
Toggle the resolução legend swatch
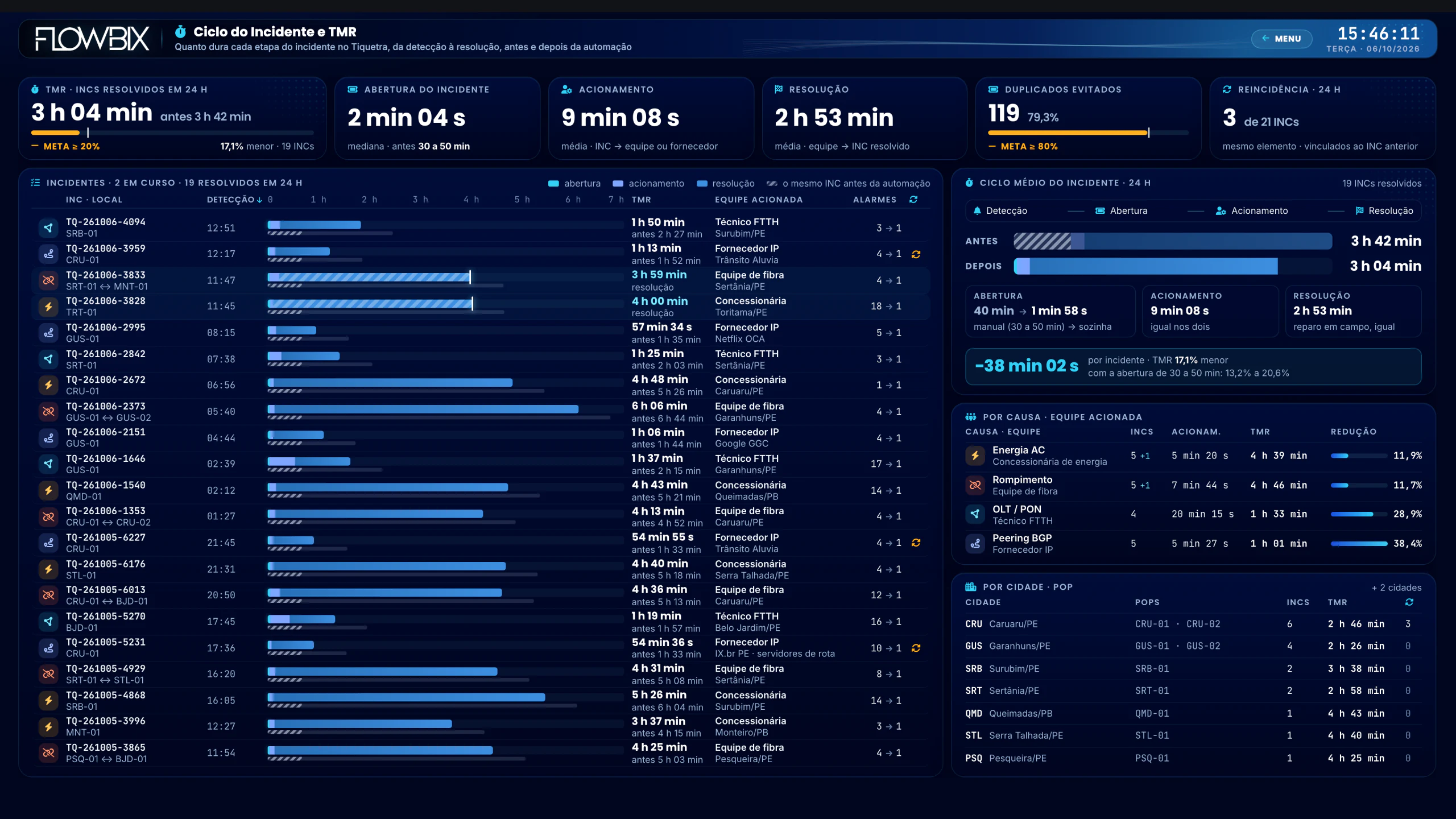[702, 184]
